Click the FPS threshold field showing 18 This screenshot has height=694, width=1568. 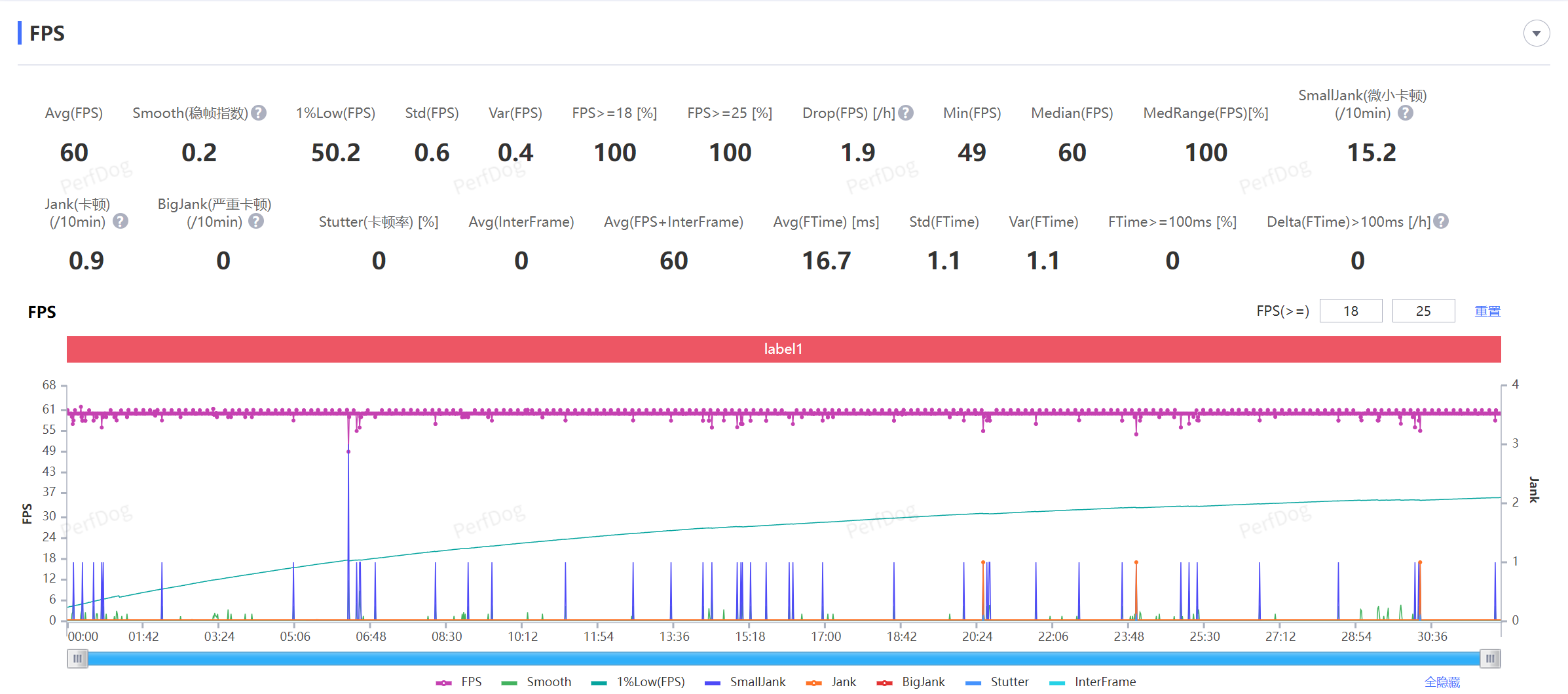[x=1351, y=311]
